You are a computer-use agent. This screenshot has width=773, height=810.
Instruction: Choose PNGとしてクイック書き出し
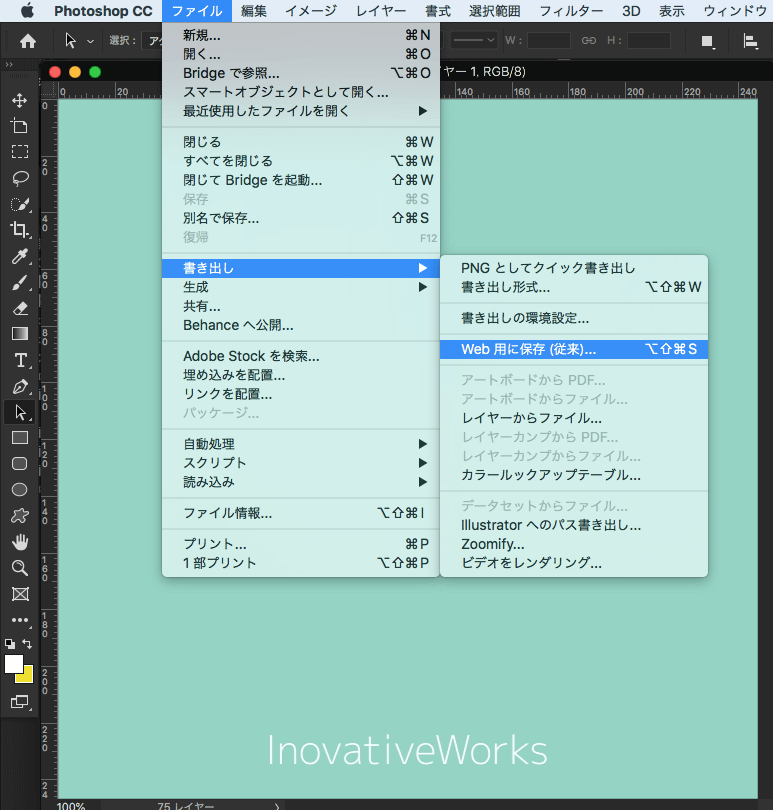pyautogui.click(x=574, y=268)
